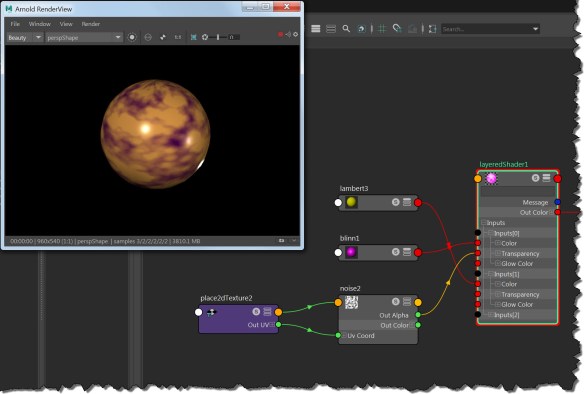Screen dimensions: 584x394
Task: Click the play triangle icon near the stop button
Action: click(x=288, y=34)
